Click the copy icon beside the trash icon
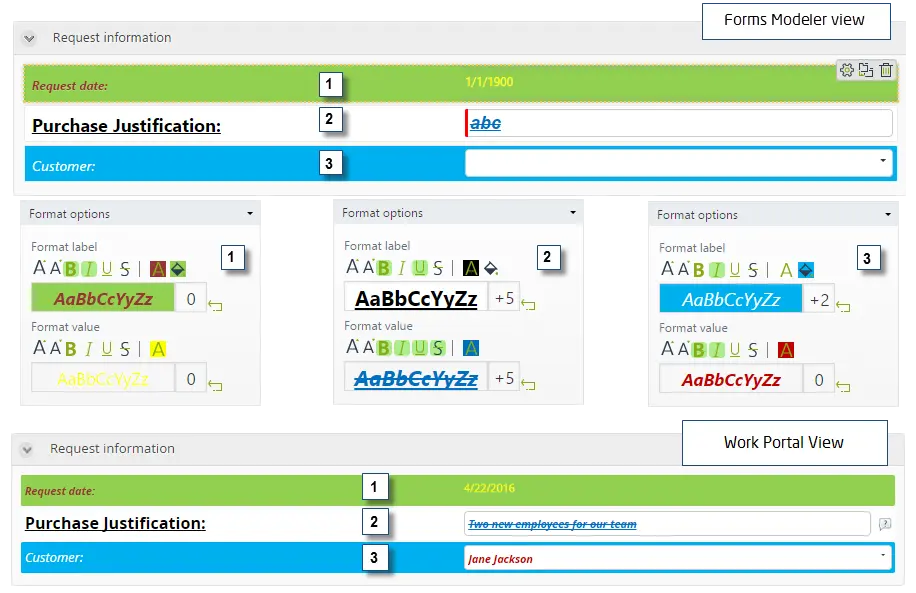The height and width of the screenshot is (593, 916). click(x=866, y=70)
